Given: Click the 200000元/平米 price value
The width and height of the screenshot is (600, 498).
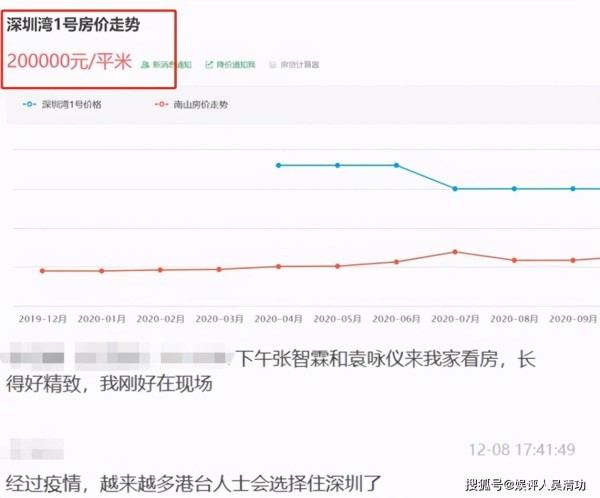Looking at the screenshot, I should pyautogui.click(x=70, y=61).
